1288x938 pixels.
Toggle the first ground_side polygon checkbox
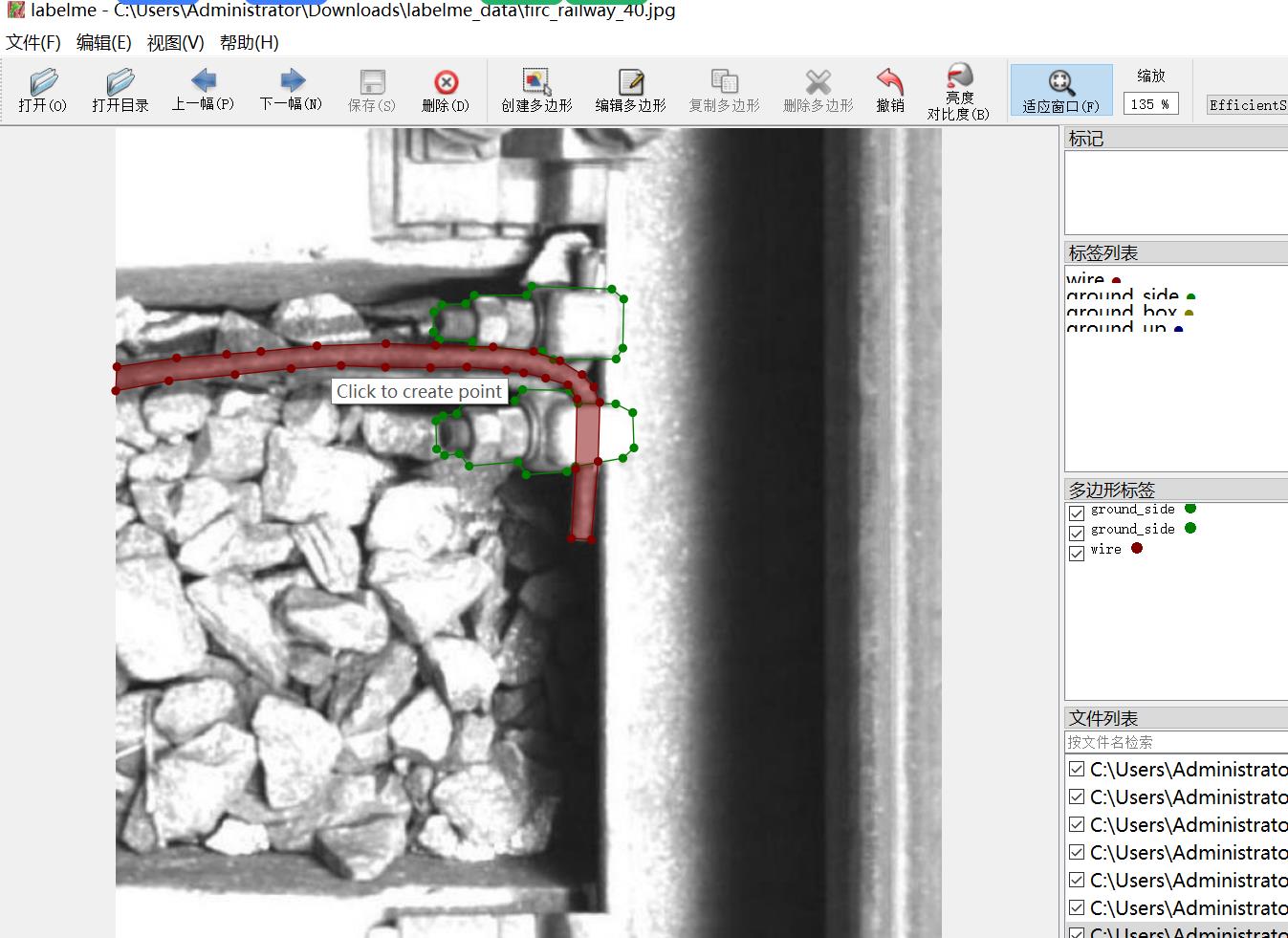pos(1077,513)
